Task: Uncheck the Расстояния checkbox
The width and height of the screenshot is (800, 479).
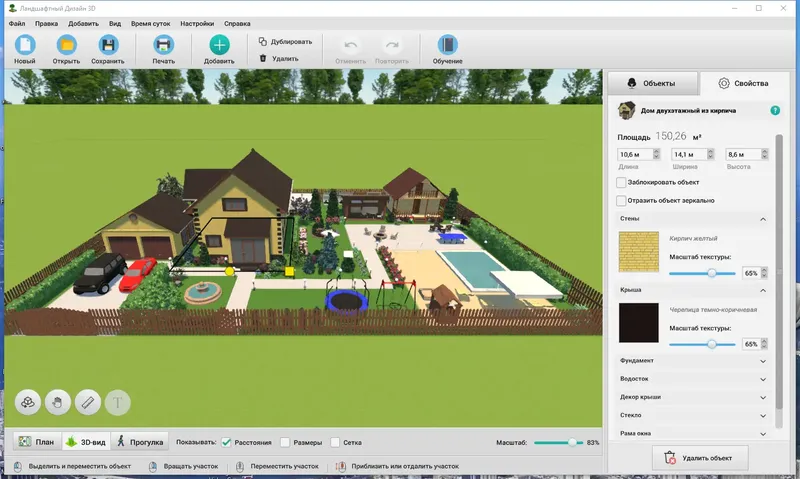Action: coord(226,442)
